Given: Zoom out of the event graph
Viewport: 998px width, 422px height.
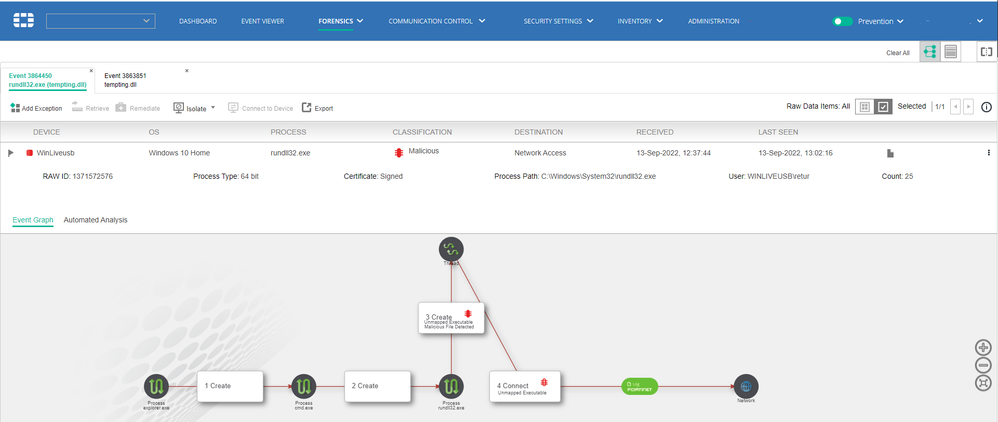Looking at the screenshot, I should (983, 365).
